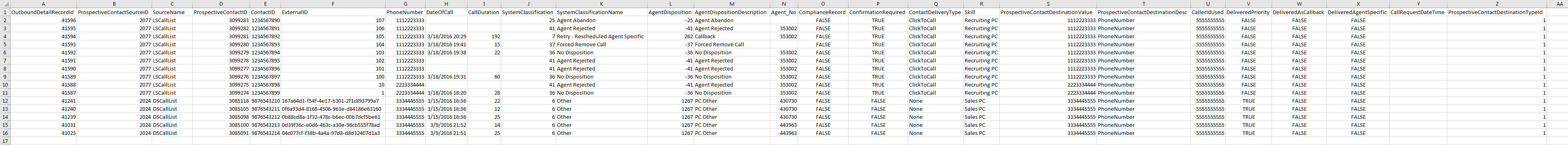The width and height of the screenshot is (1568, 145).
Task: Select the Agent_No header cell
Action: pos(783,12)
